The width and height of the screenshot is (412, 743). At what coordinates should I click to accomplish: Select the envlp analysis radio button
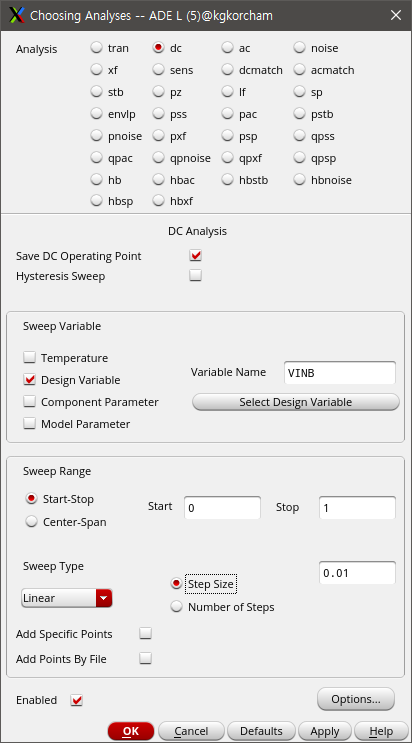point(97,114)
